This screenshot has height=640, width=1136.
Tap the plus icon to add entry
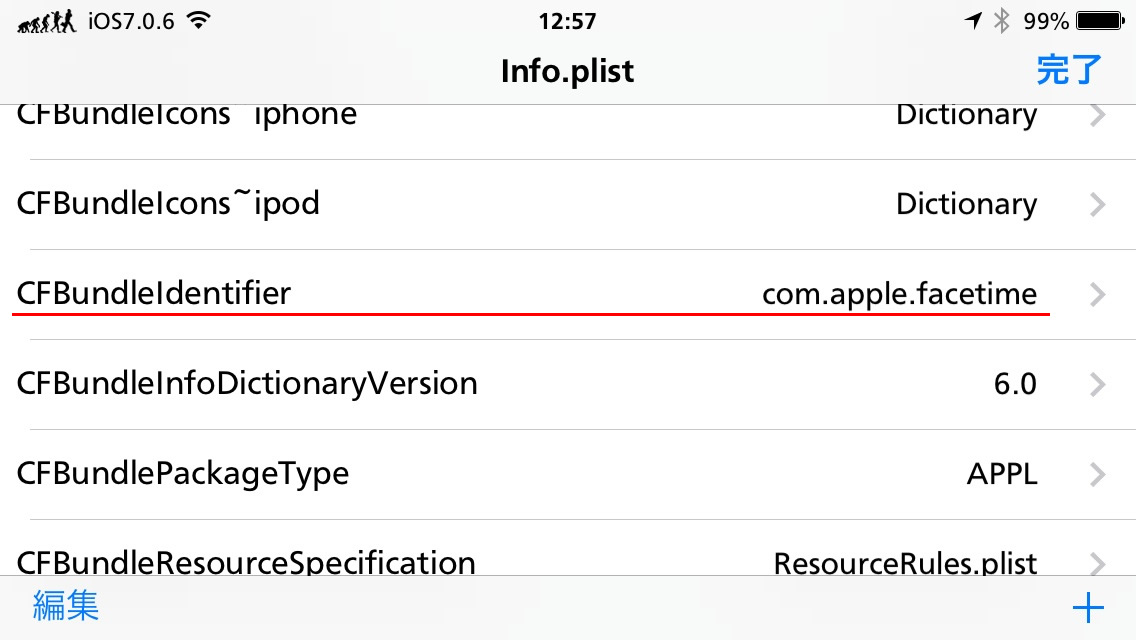1088,607
